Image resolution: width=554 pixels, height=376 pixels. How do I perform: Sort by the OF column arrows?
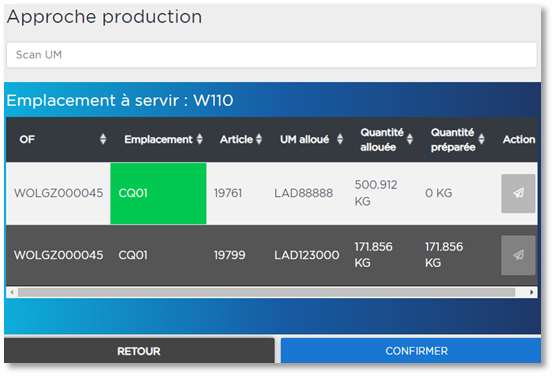click(103, 139)
